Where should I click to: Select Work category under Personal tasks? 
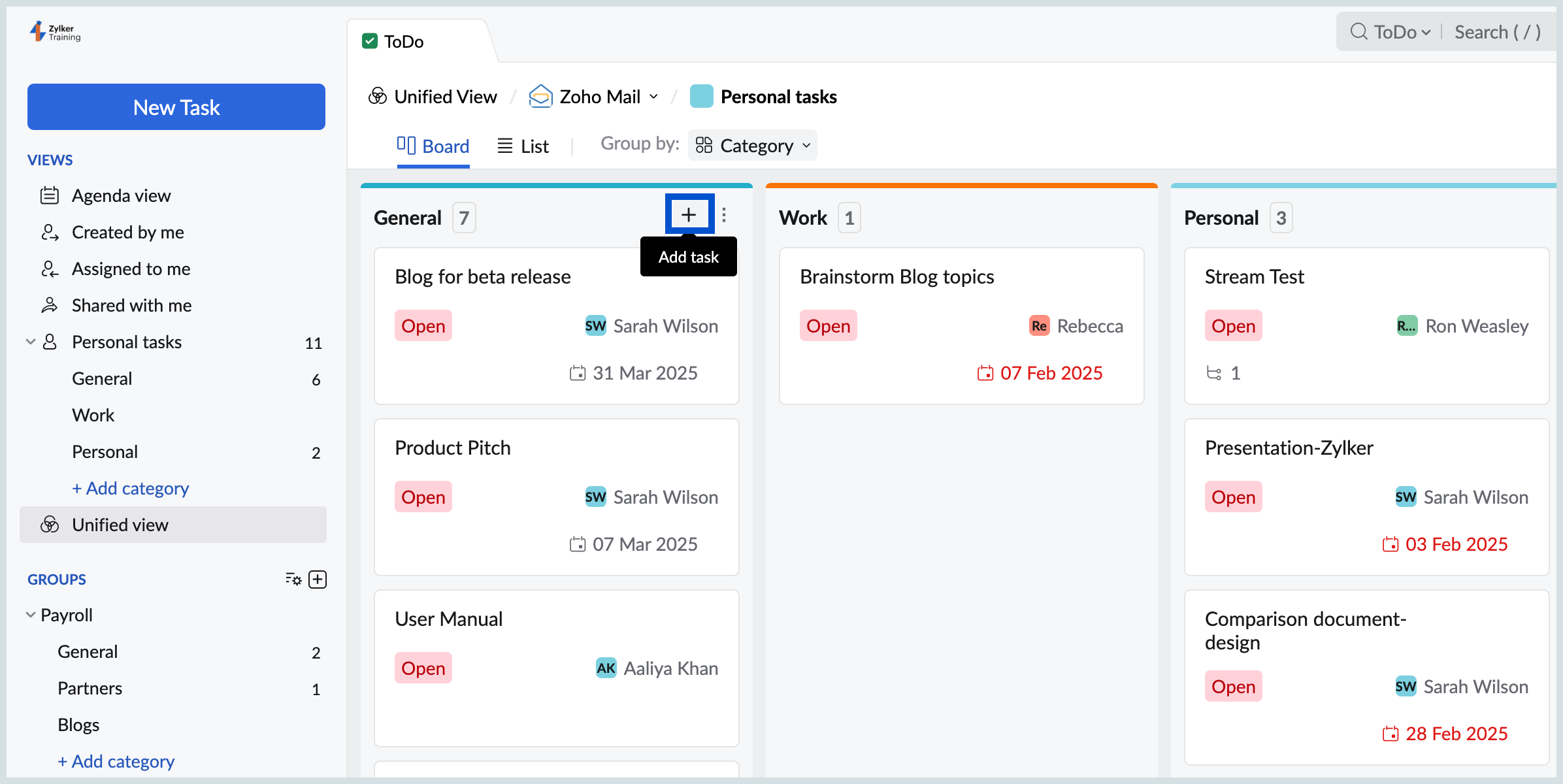pyautogui.click(x=93, y=415)
